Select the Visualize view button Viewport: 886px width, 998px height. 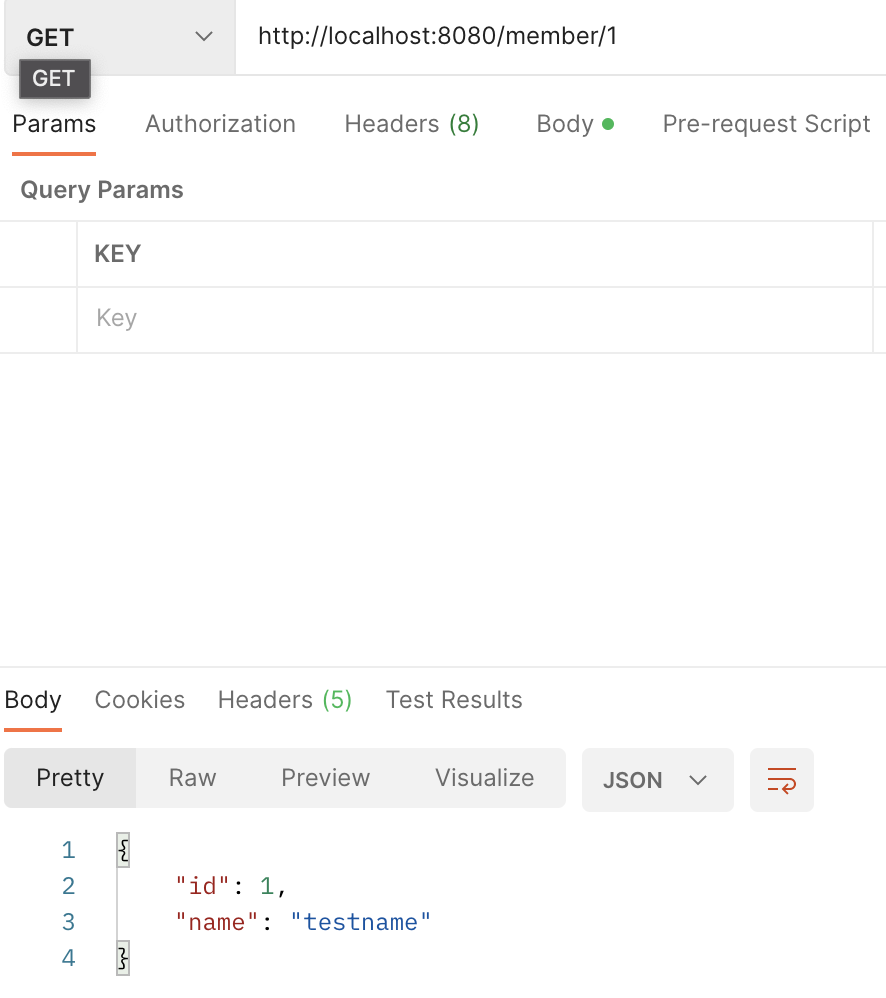click(x=484, y=778)
